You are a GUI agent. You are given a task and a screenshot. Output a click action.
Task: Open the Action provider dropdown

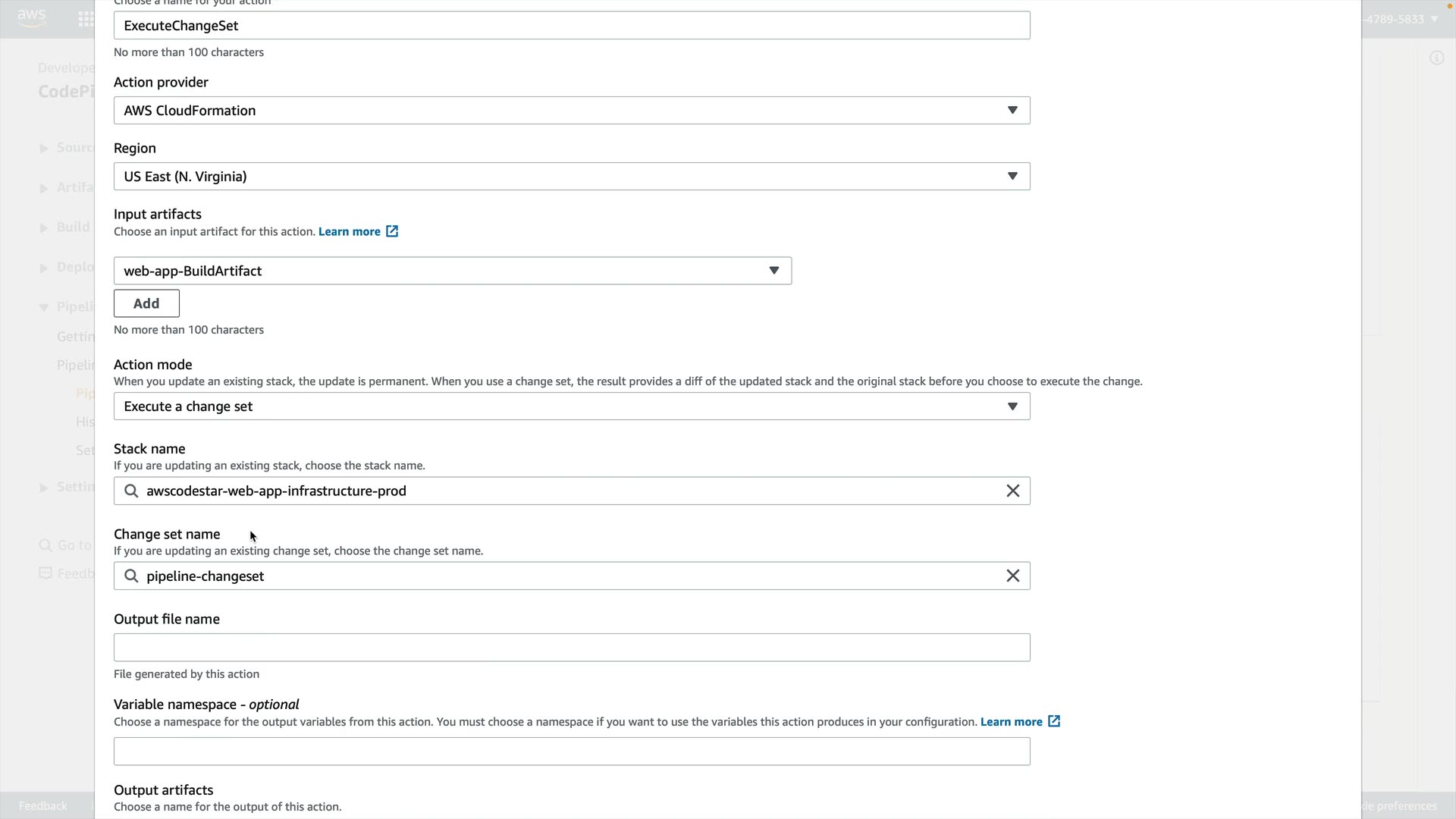[x=571, y=111]
